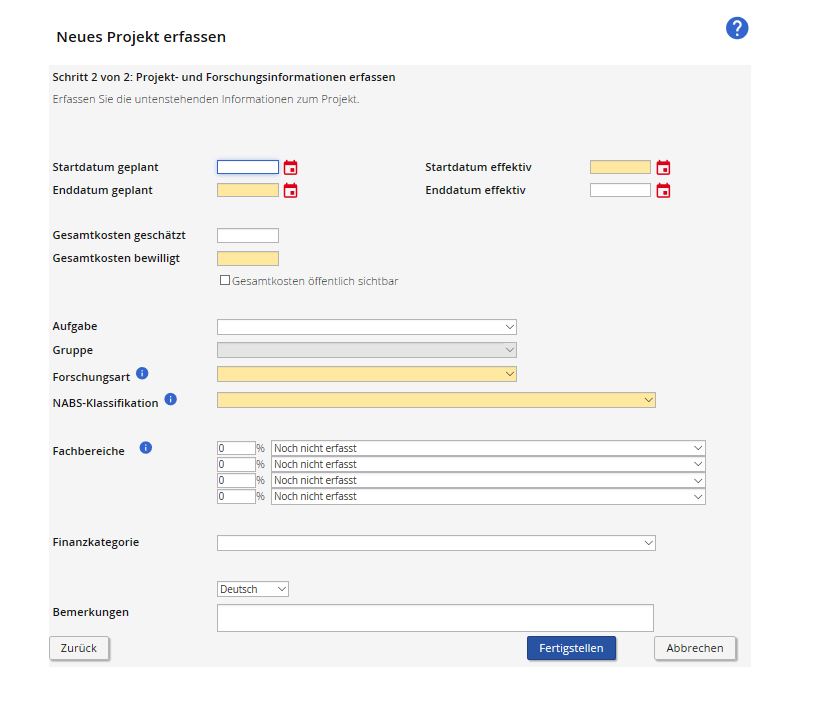Expand the Aufgabe dropdown
The width and height of the screenshot is (823, 703).
(366, 327)
